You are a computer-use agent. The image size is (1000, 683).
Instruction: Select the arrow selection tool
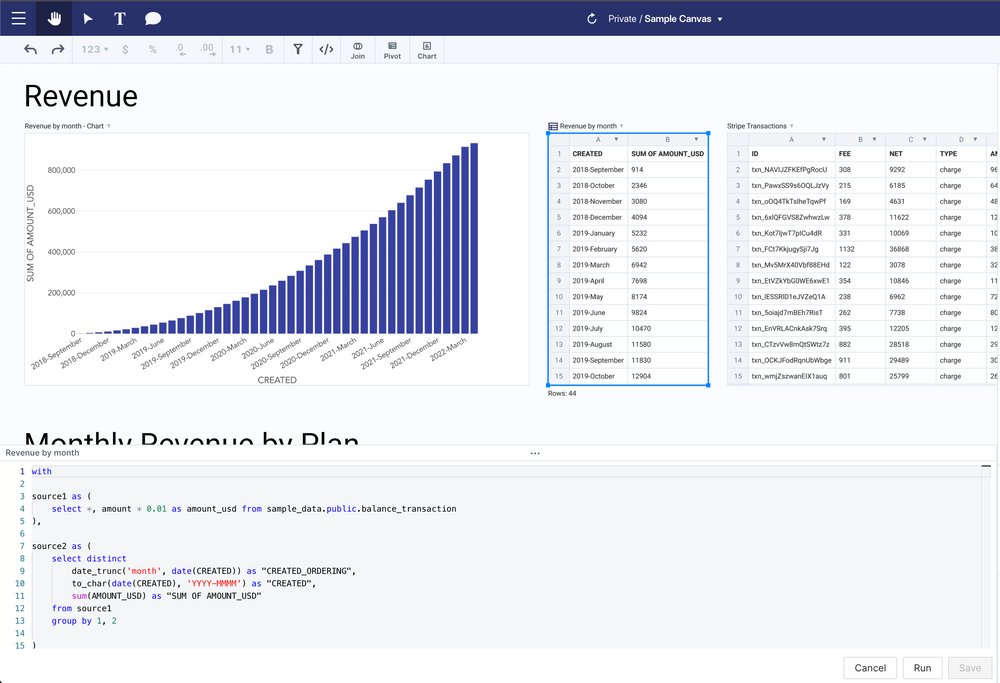point(87,18)
